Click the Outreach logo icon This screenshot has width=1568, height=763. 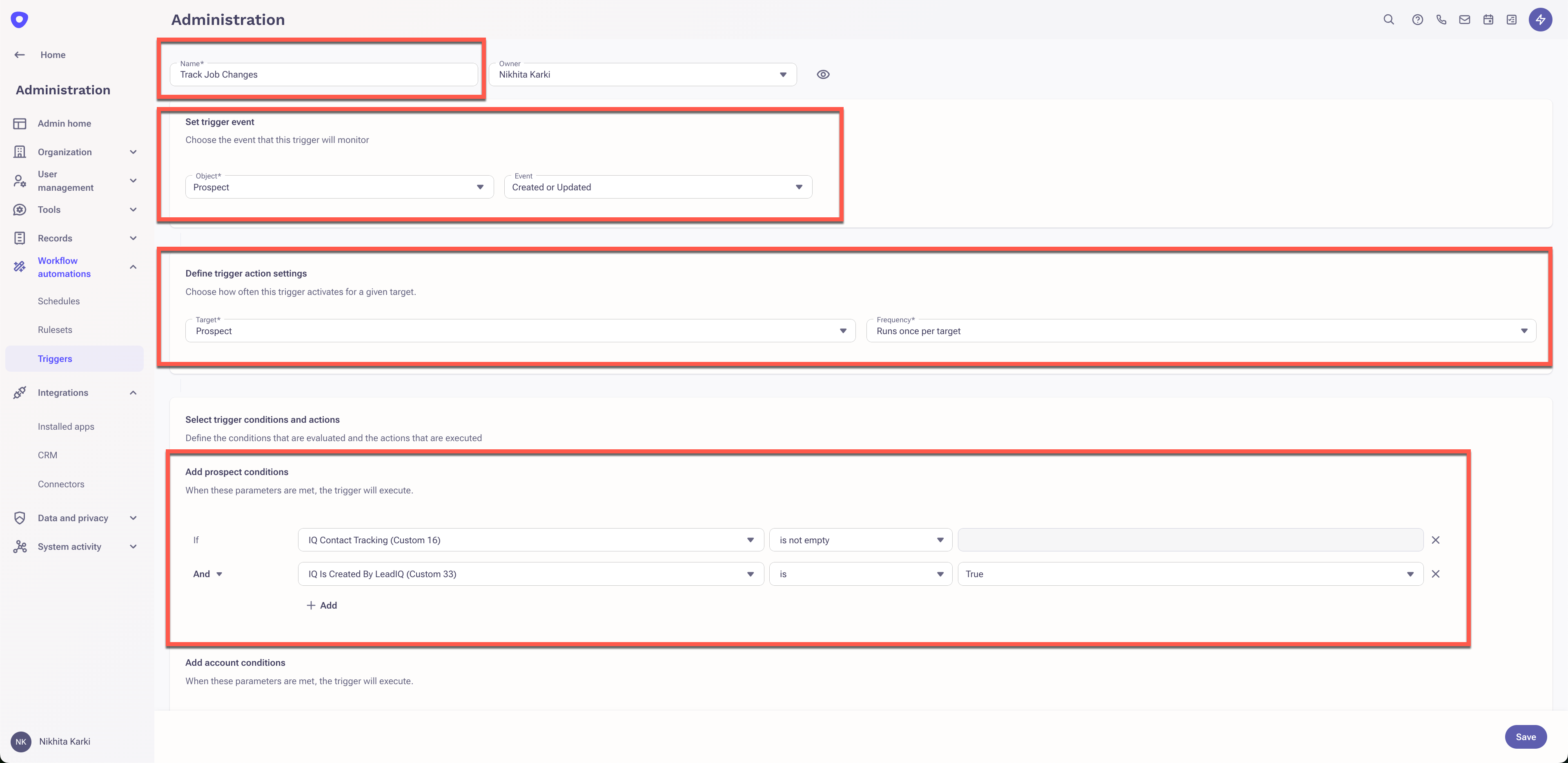tap(20, 20)
